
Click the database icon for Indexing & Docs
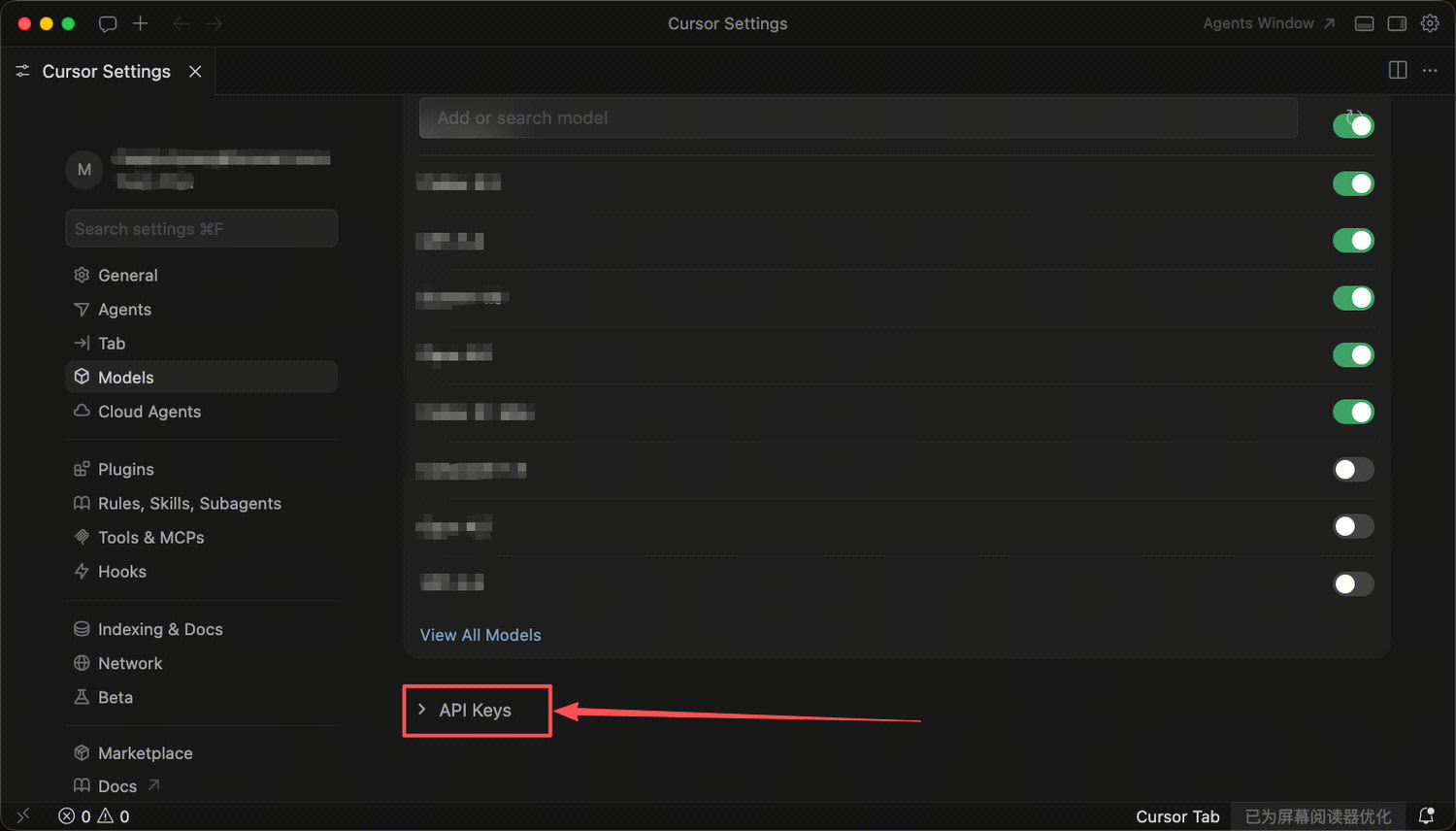pos(82,629)
